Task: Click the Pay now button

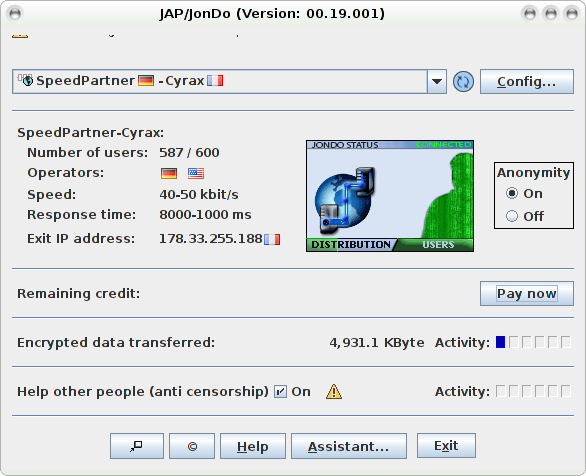Action: point(527,294)
